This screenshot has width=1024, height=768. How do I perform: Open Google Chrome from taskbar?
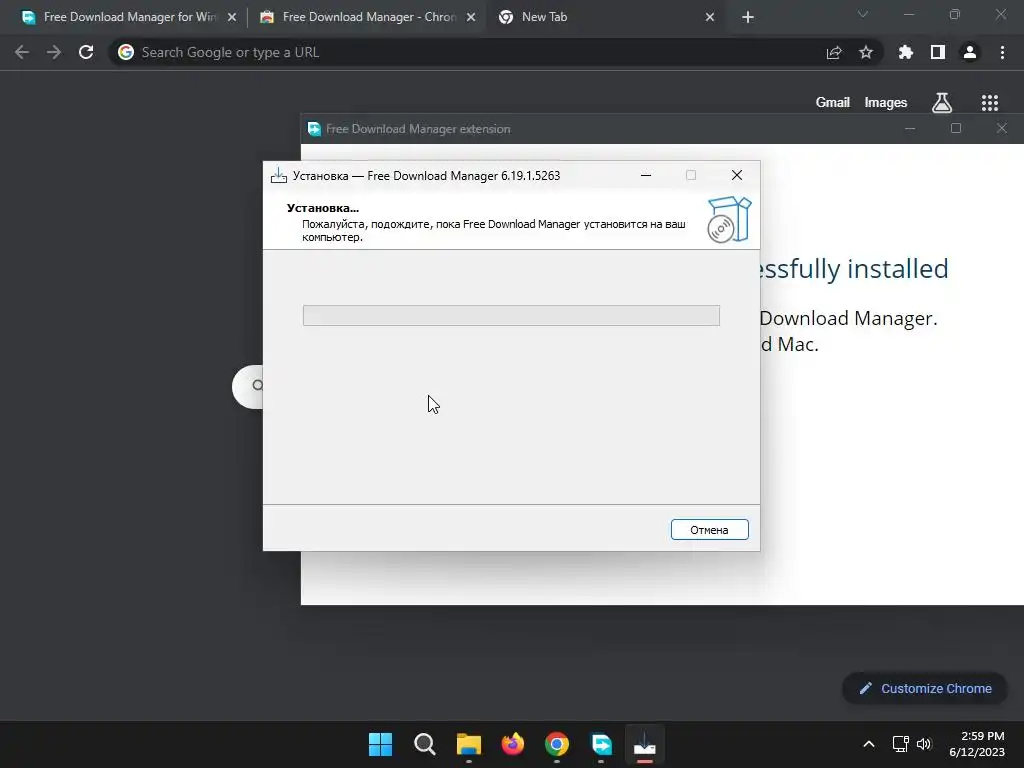point(556,744)
